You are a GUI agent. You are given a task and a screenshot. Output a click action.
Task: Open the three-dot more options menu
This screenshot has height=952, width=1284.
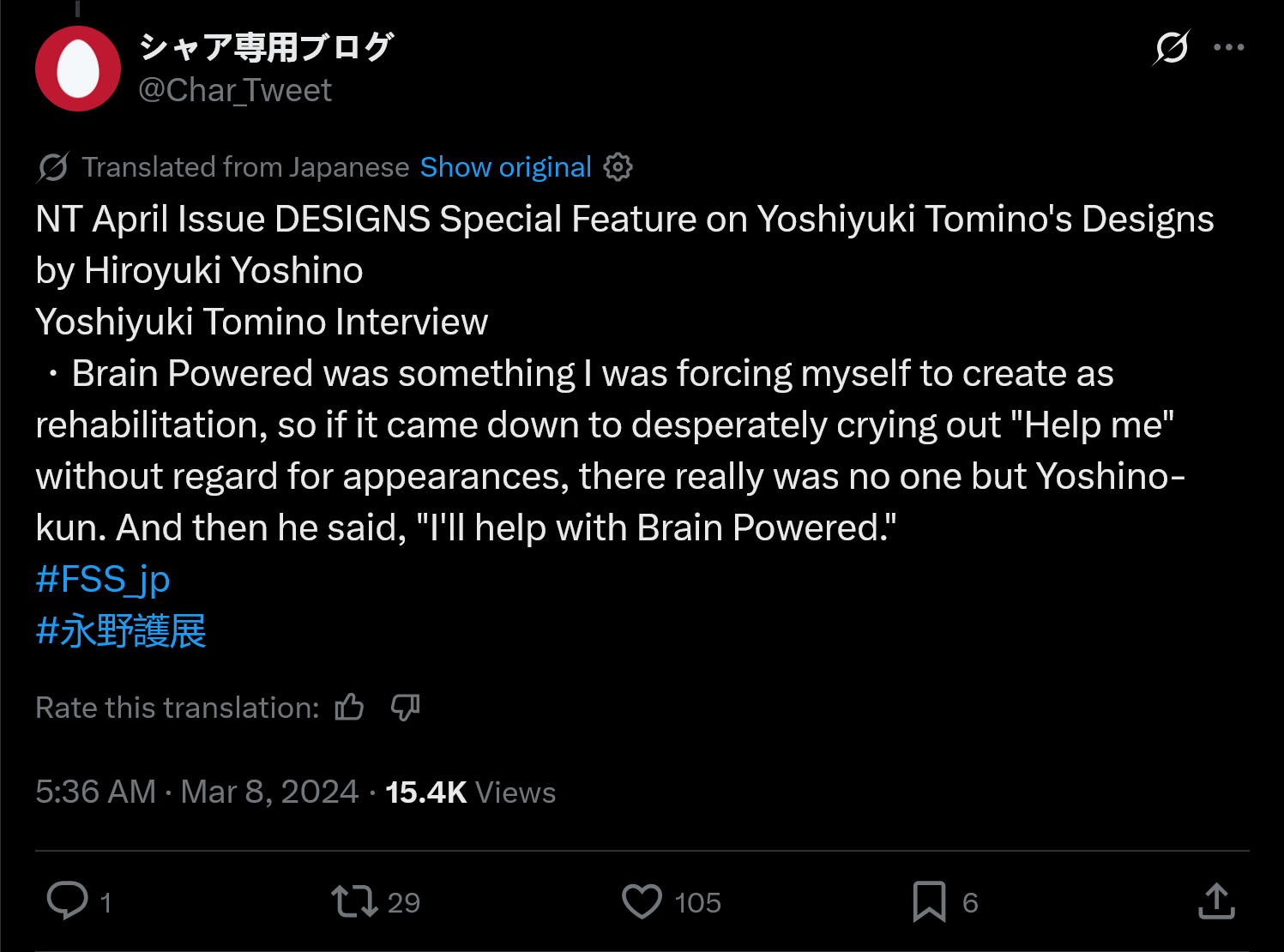[1228, 47]
